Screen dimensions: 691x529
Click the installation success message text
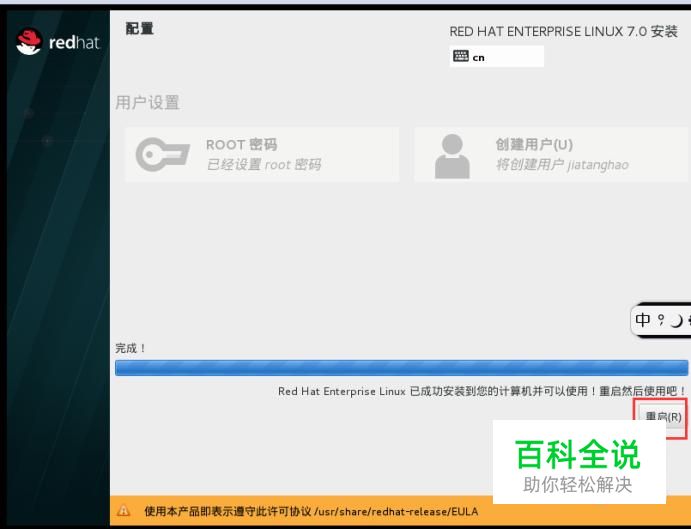click(482, 391)
